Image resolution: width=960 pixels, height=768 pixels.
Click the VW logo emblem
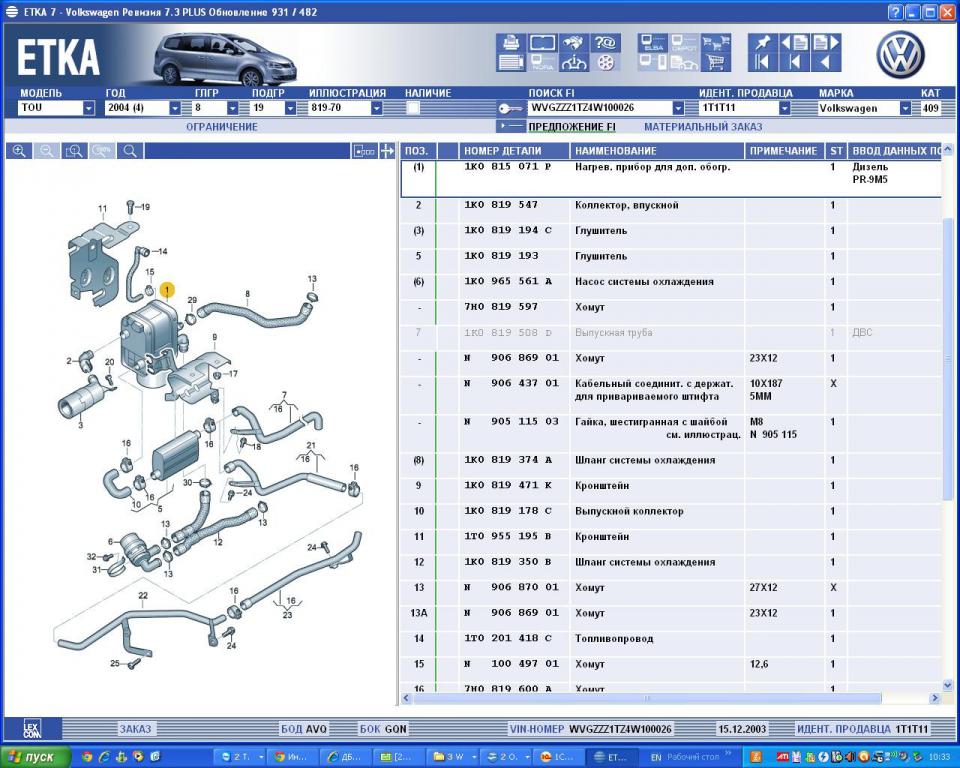point(900,55)
